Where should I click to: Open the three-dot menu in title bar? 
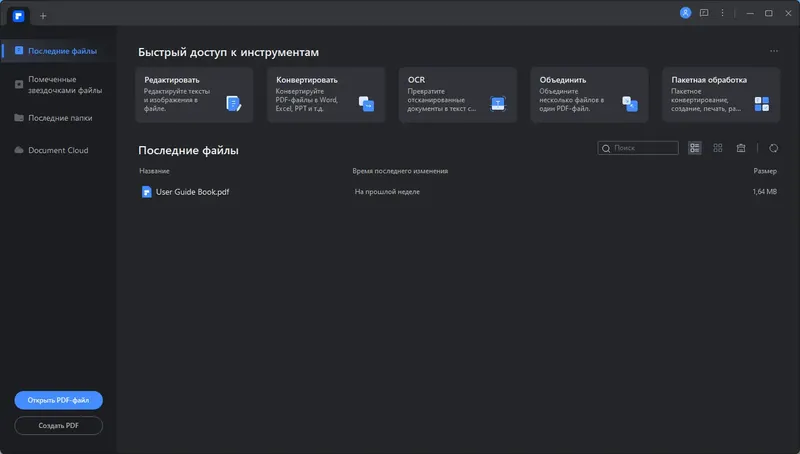(722, 13)
